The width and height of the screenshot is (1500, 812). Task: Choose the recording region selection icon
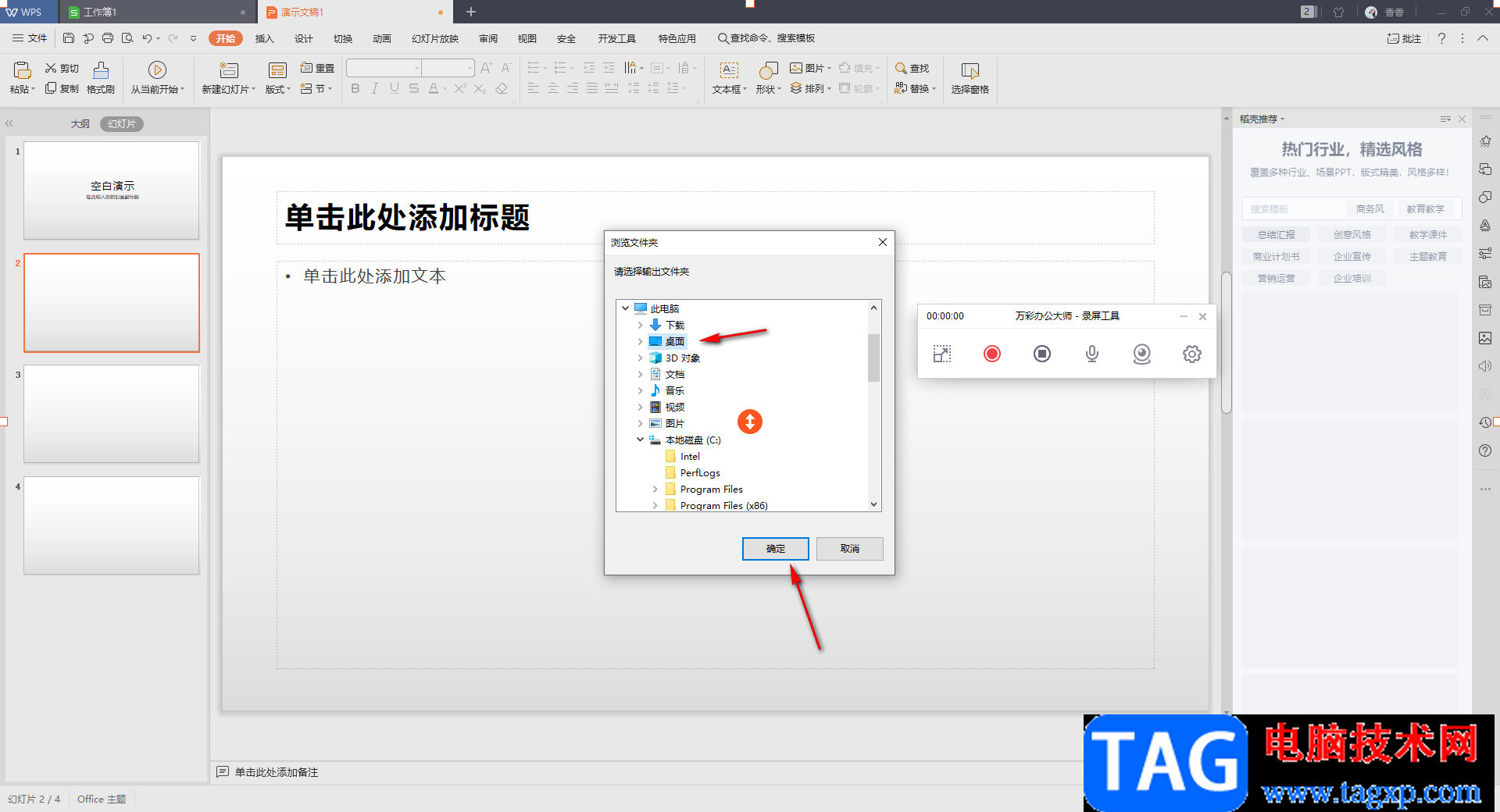942,354
